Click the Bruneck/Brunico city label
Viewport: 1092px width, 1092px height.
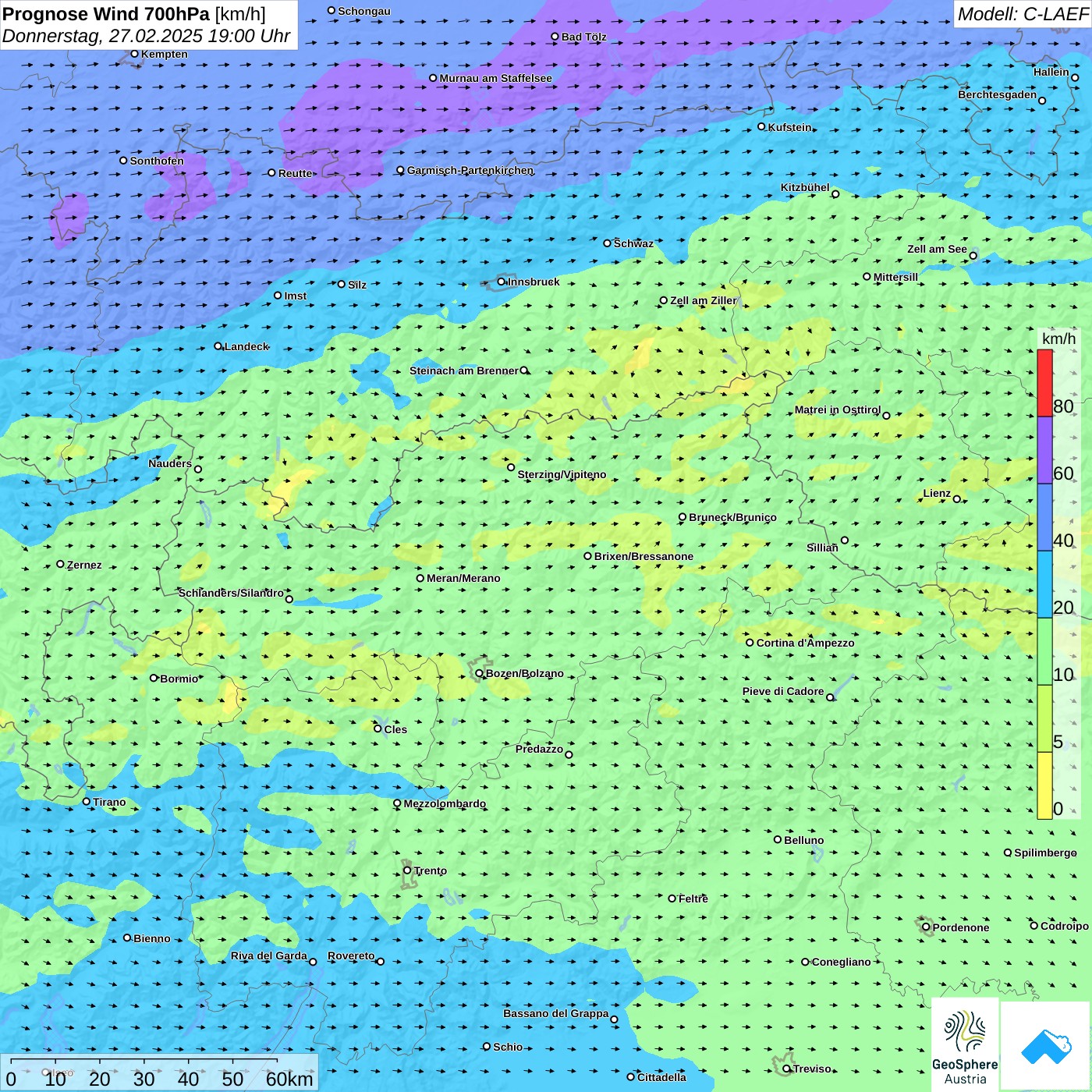click(732, 517)
